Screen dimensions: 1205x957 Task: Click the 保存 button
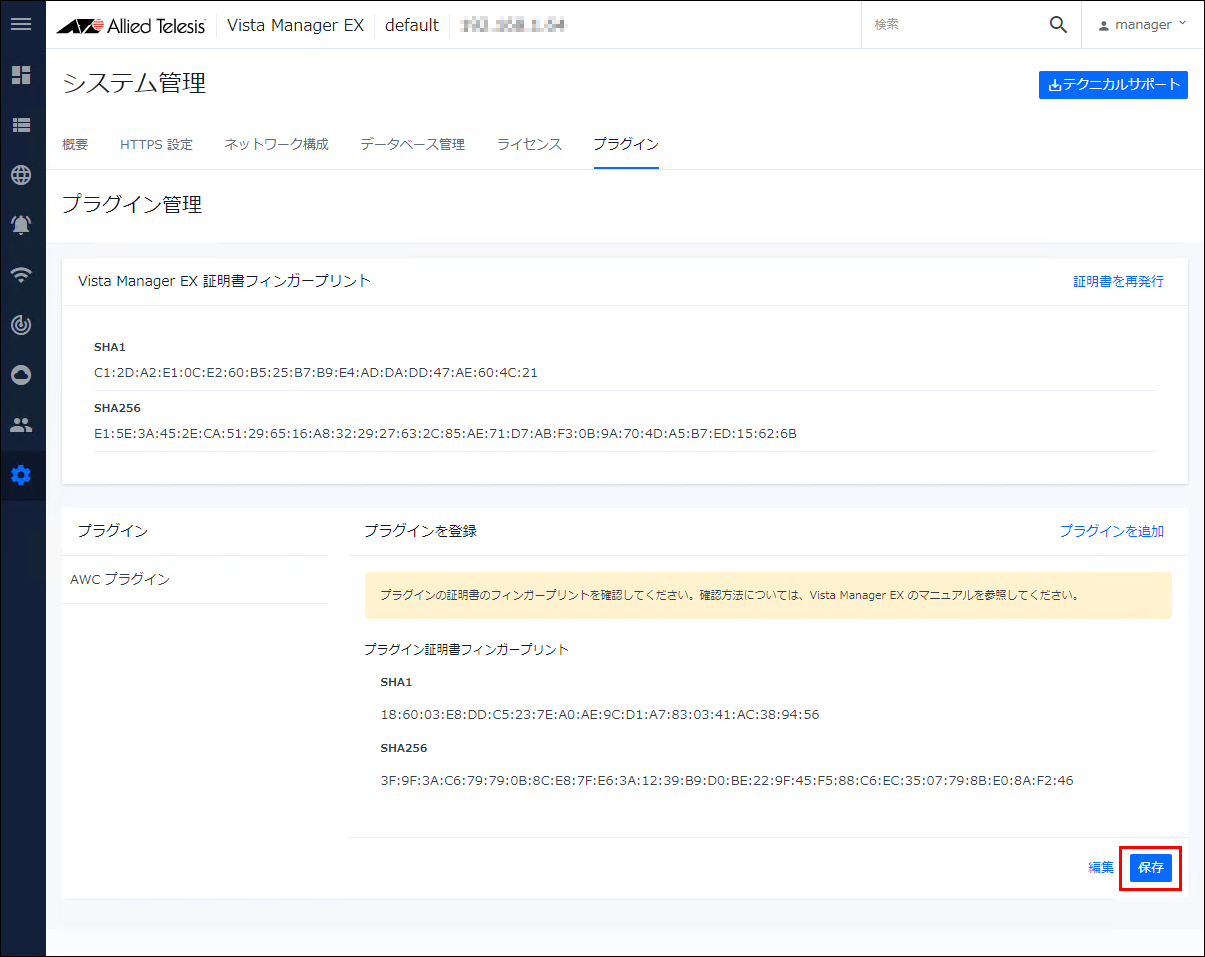[x=1151, y=868]
